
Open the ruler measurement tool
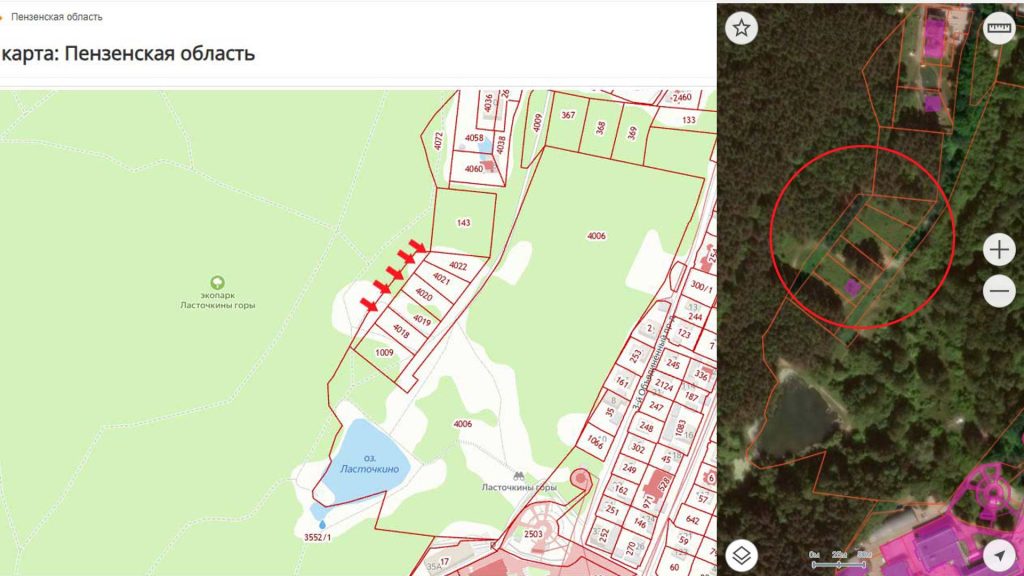999,28
